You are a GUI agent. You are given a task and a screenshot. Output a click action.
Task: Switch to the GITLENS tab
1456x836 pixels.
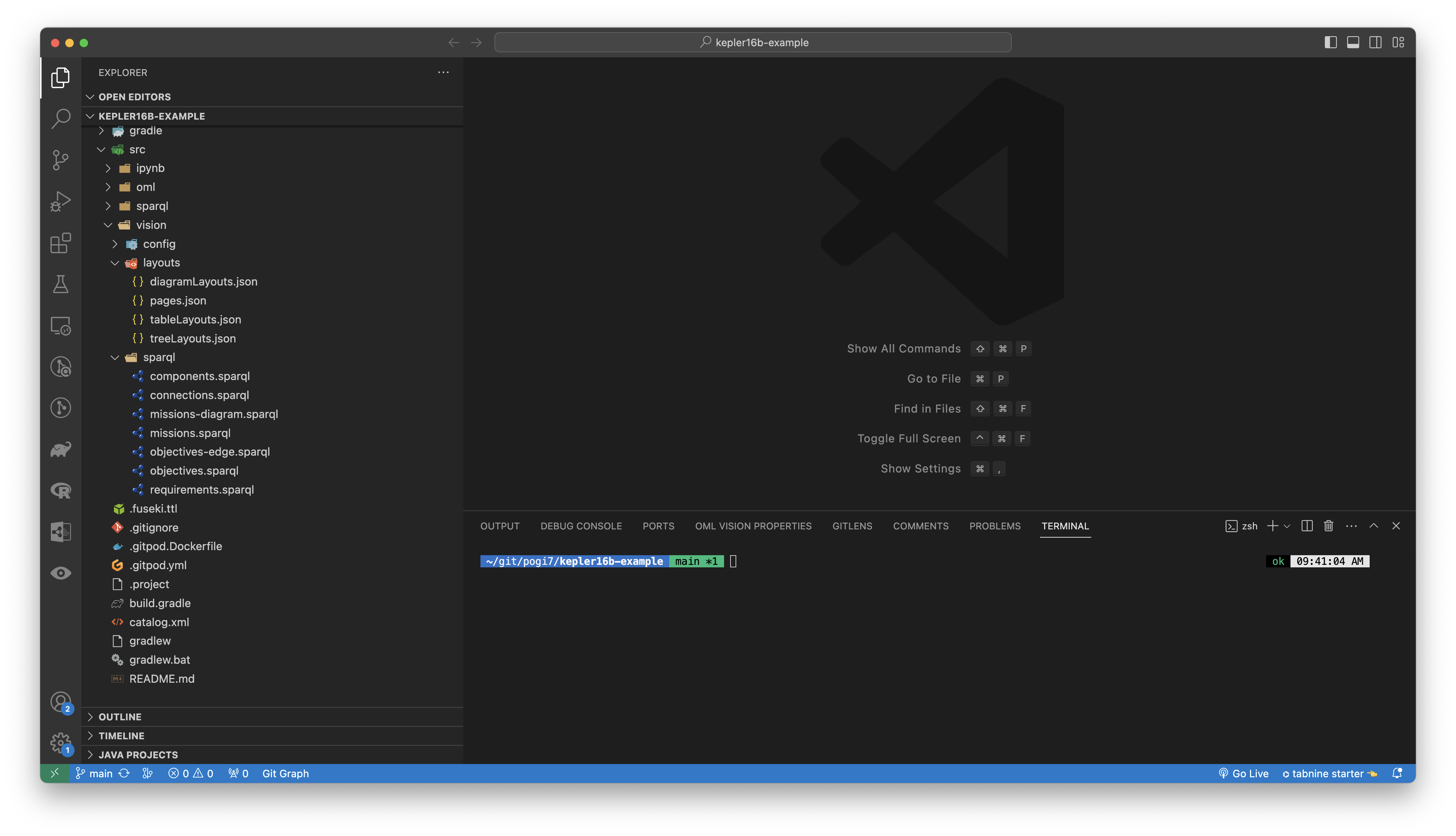[852, 526]
